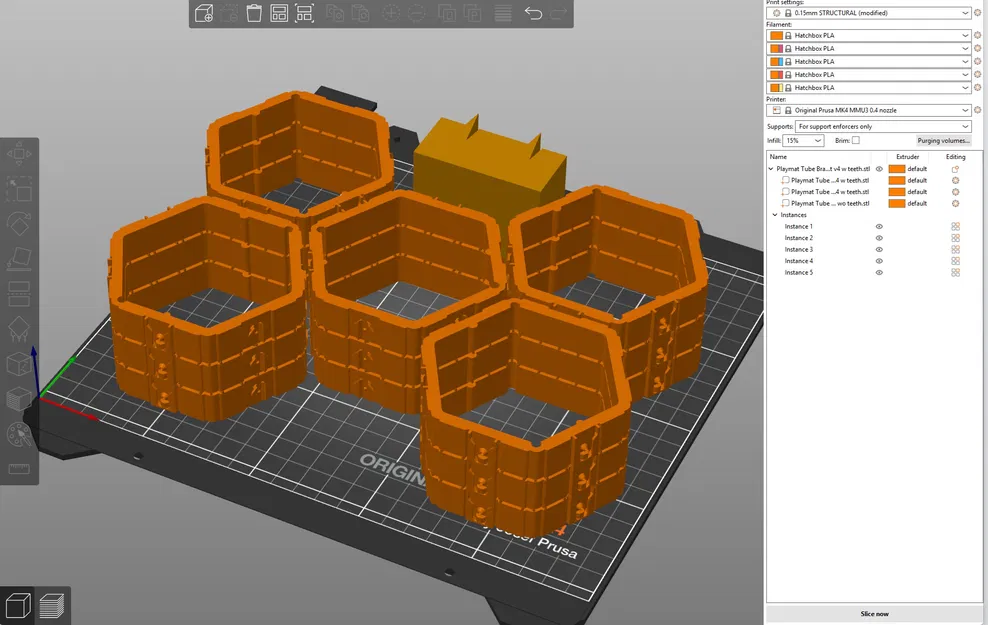Viewport: 988px width, 625px height.
Task: Select the Multimaterial painting palette tool
Action: tap(19, 435)
